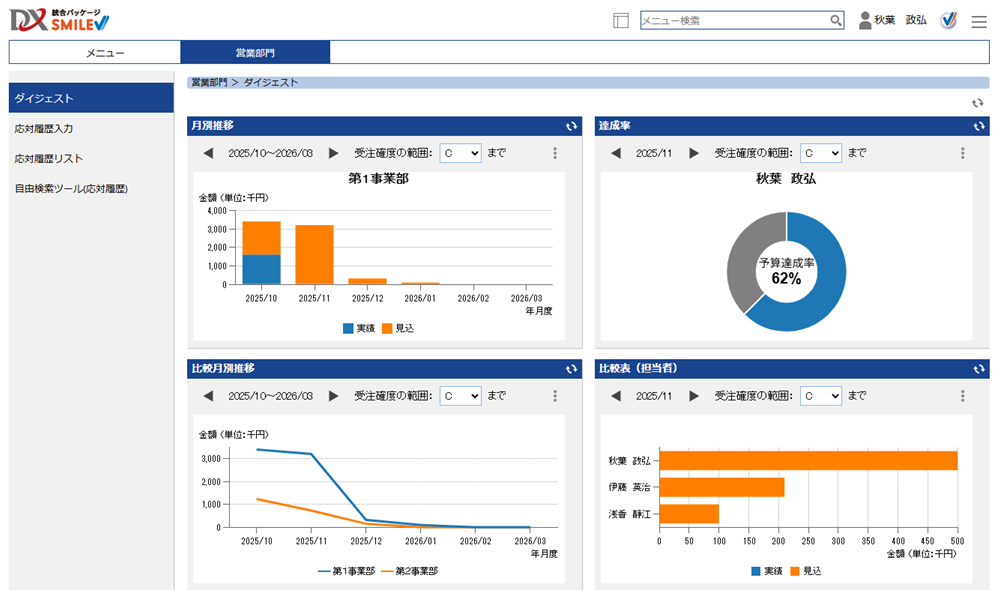Open 受注確度の範囲 dropdown in 月別推移
The width and height of the screenshot is (1002, 601).
point(460,153)
